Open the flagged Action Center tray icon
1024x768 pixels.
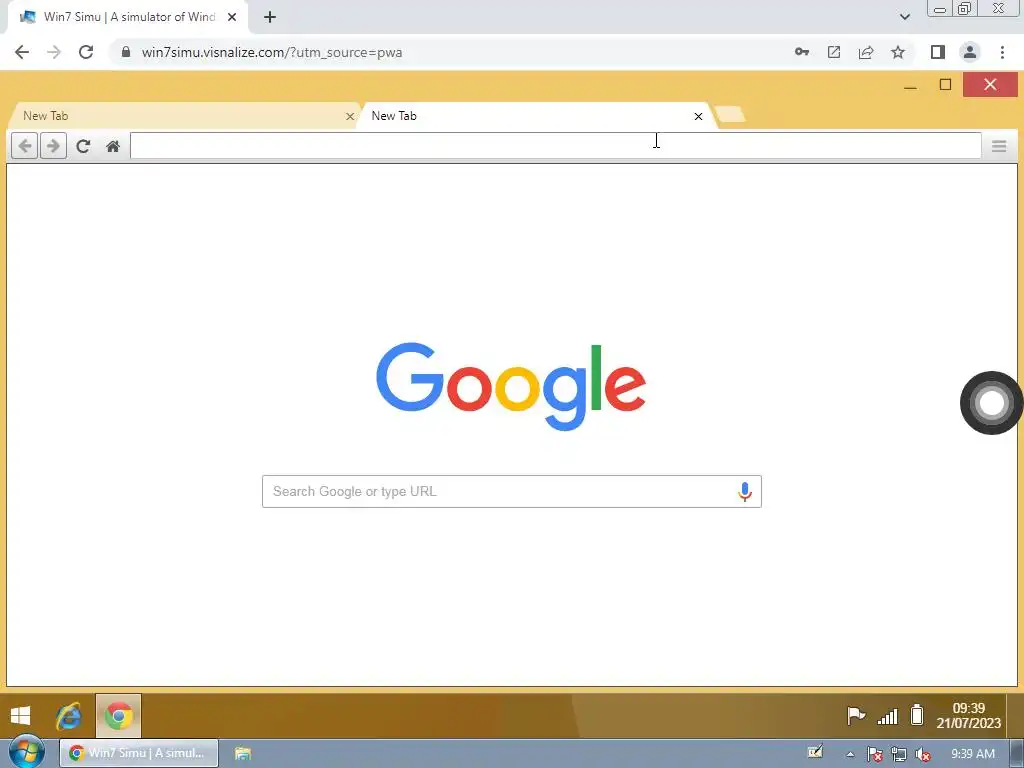[x=874, y=754]
